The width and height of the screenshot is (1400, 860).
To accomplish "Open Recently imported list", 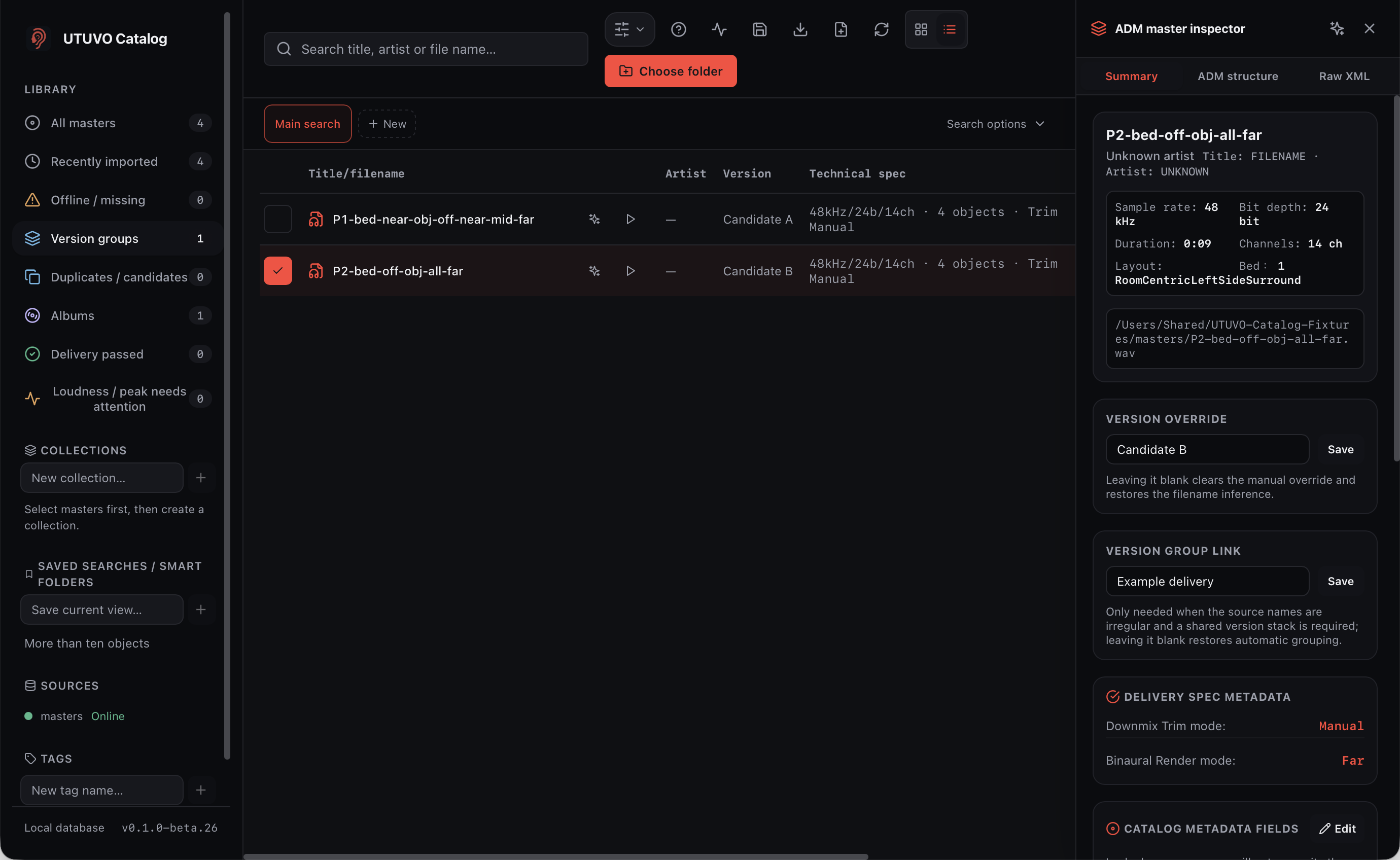I will click(118, 162).
